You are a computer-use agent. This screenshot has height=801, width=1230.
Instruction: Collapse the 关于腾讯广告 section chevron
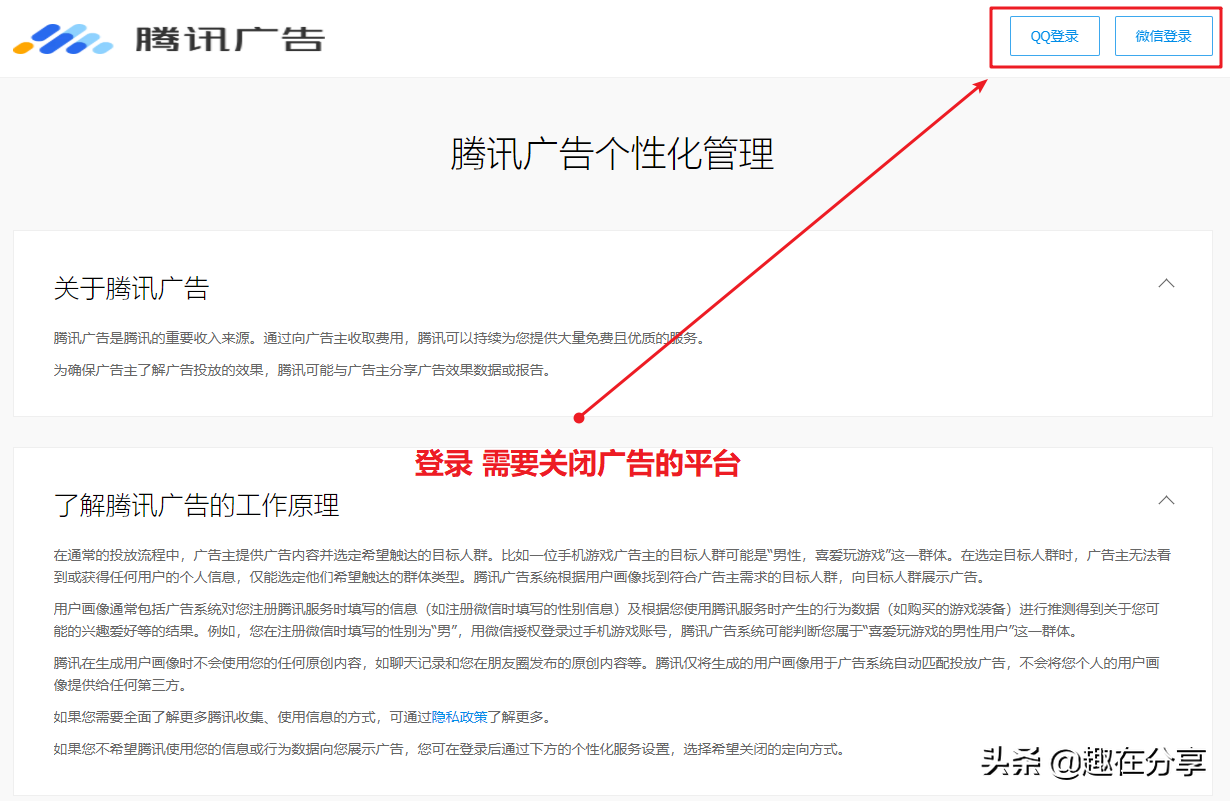(1166, 284)
